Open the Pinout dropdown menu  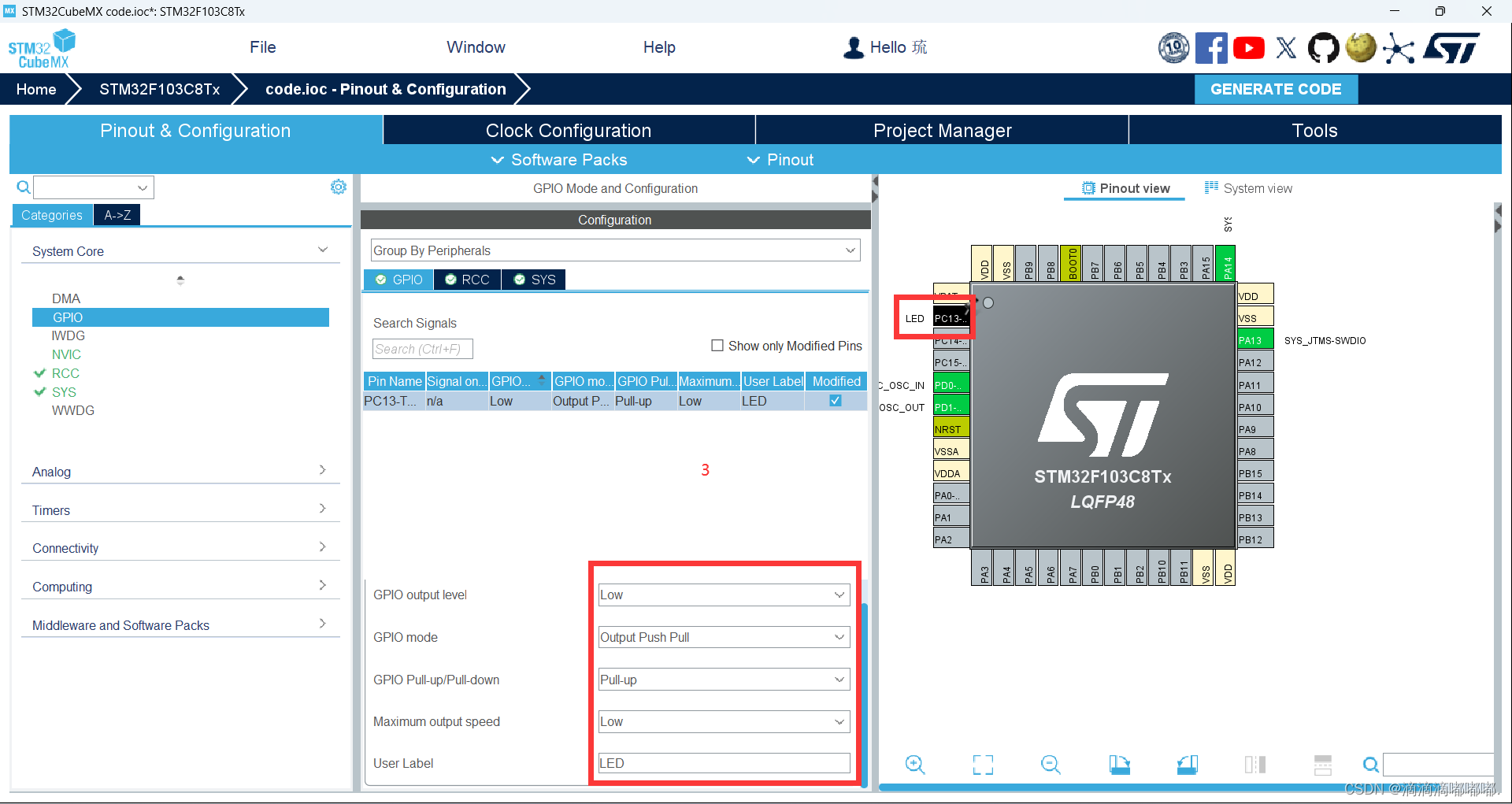[x=780, y=160]
